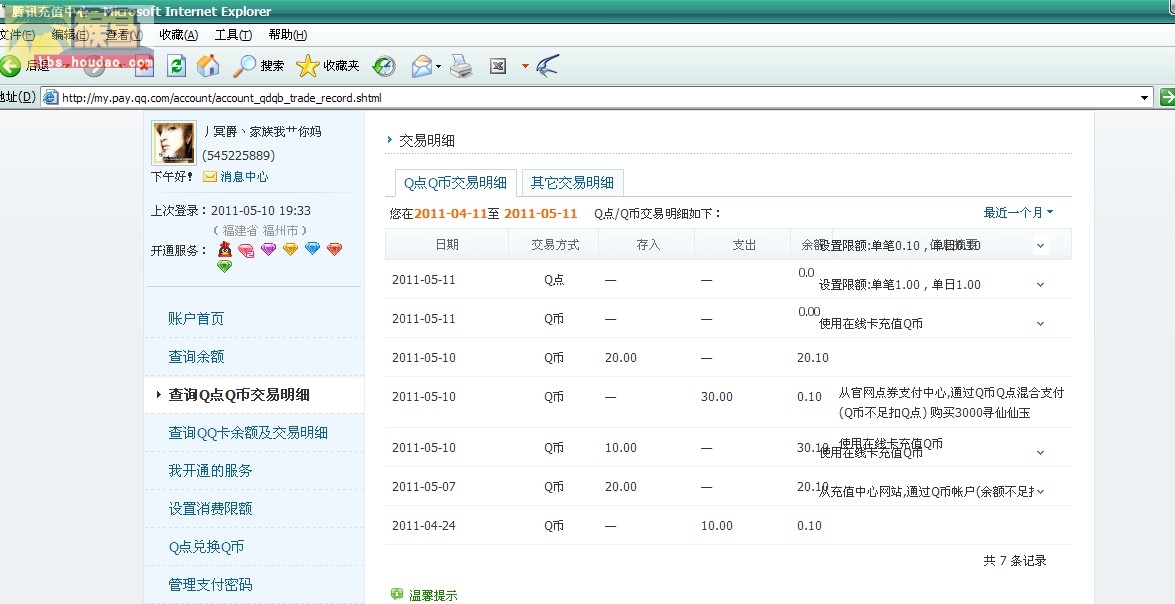Click the 日期 column header
The width and height of the screenshot is (1175, 604).
point(447,245)
